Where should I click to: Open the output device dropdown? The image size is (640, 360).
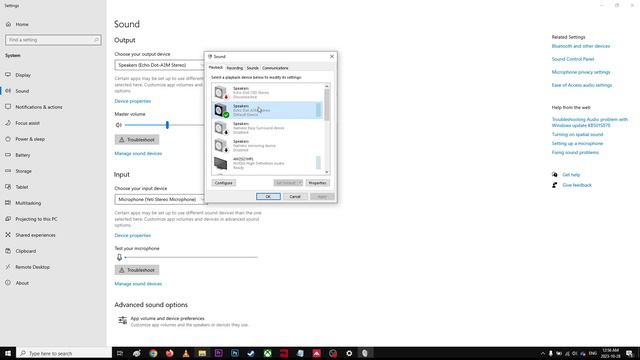(x=160, y=65)
